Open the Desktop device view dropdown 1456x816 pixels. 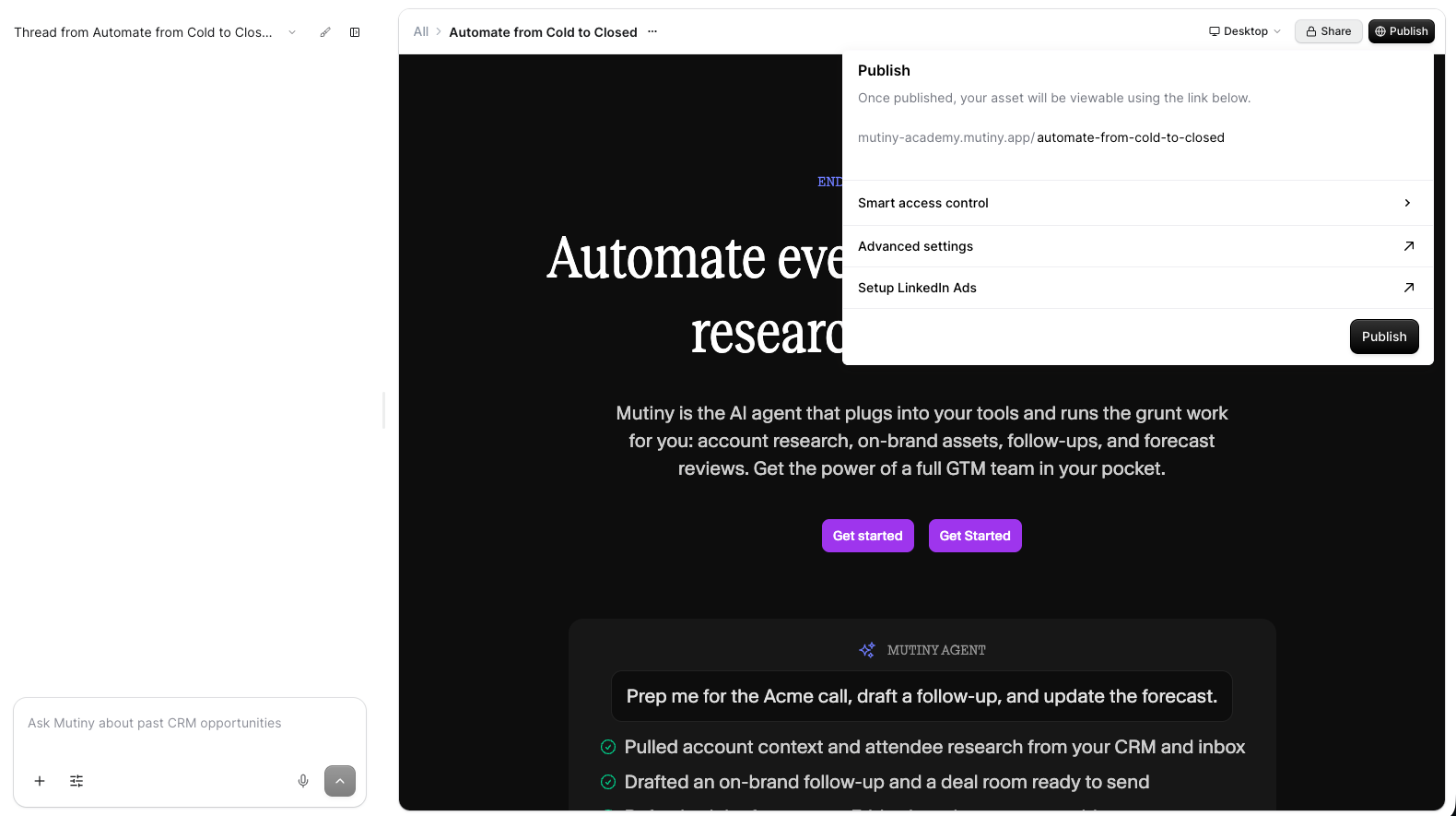[x=1245, y=31]
